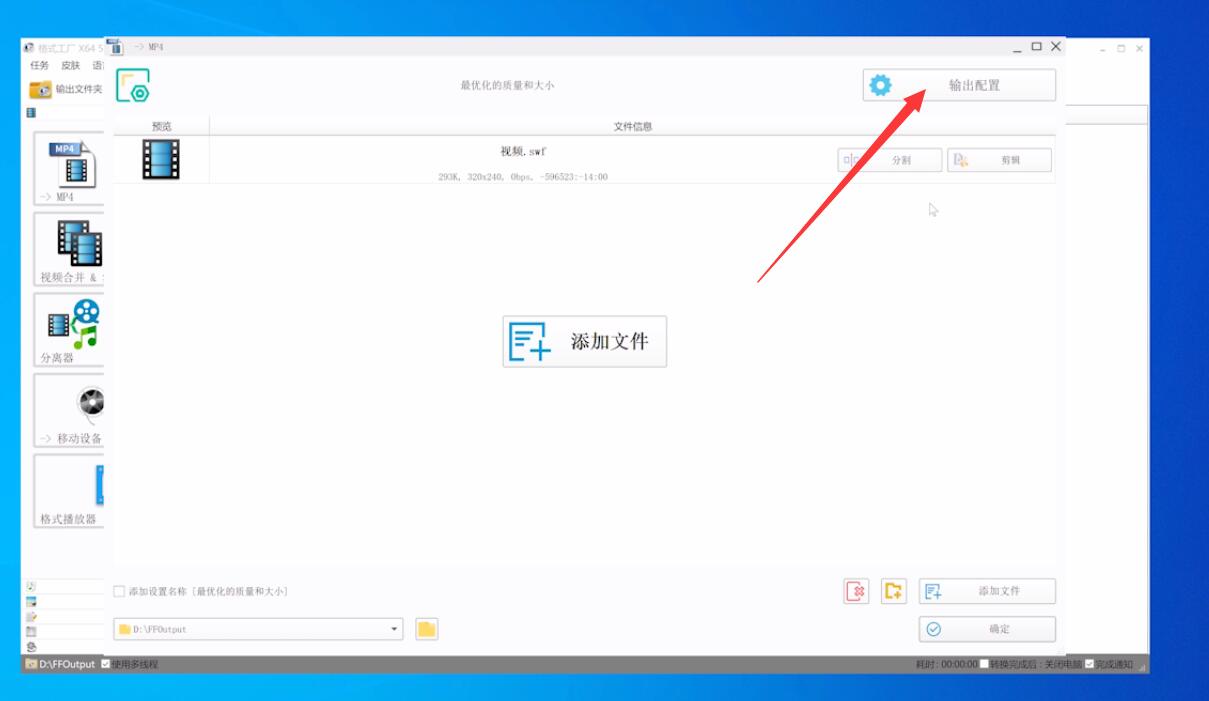Toggle the 使用多线程 checkbox in status bar
Viewport: 1209px width, 701px height.
pyautogui.click(x=106, y=664)
